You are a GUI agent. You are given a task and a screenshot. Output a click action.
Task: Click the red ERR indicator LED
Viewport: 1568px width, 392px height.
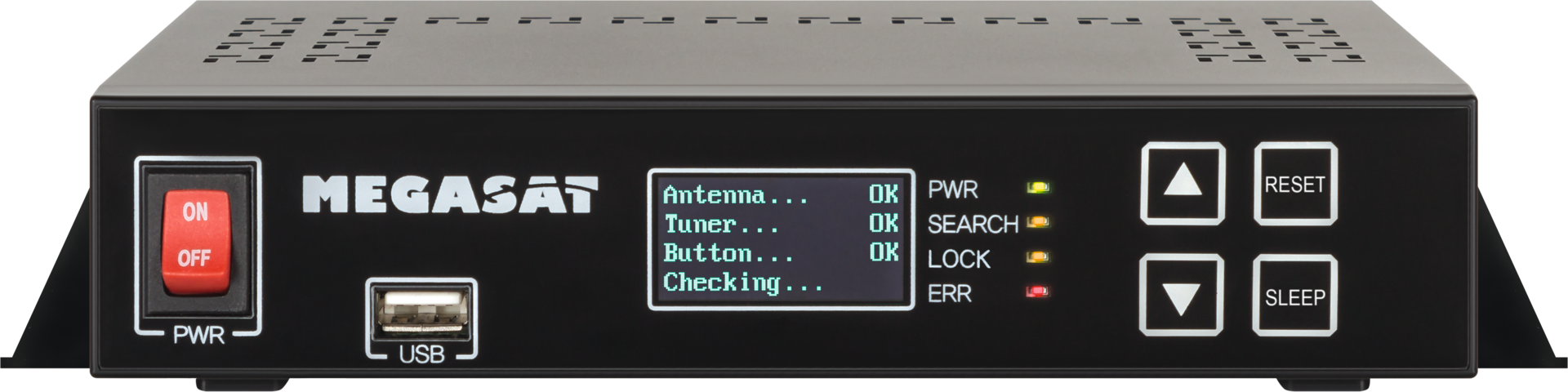pyautogui.click(x=1038, y=292)
